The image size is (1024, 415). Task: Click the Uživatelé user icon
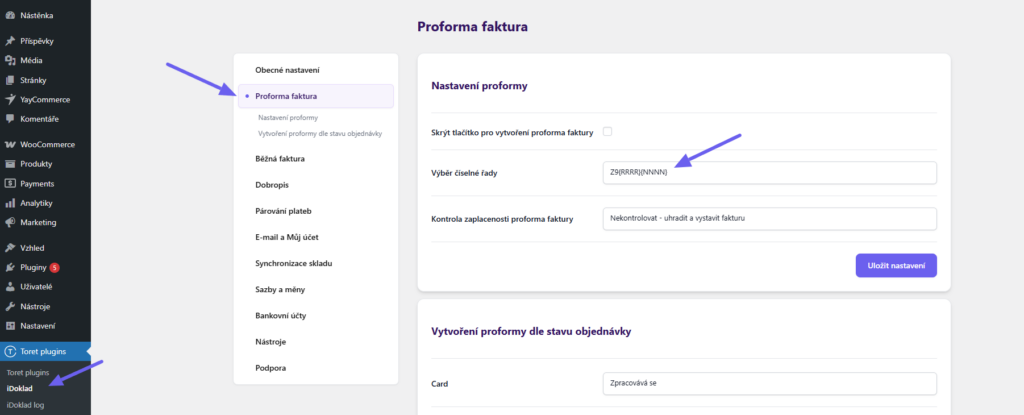[10, 287]
